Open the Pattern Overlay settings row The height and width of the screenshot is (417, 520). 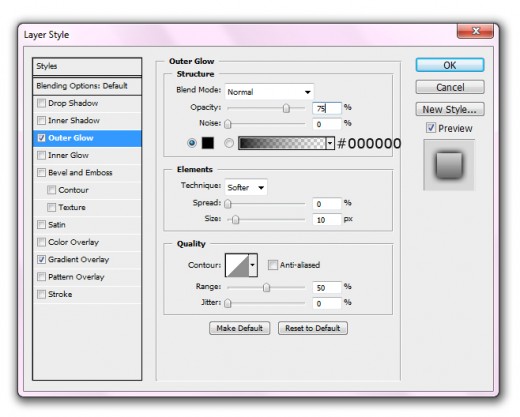coord(87,277)
